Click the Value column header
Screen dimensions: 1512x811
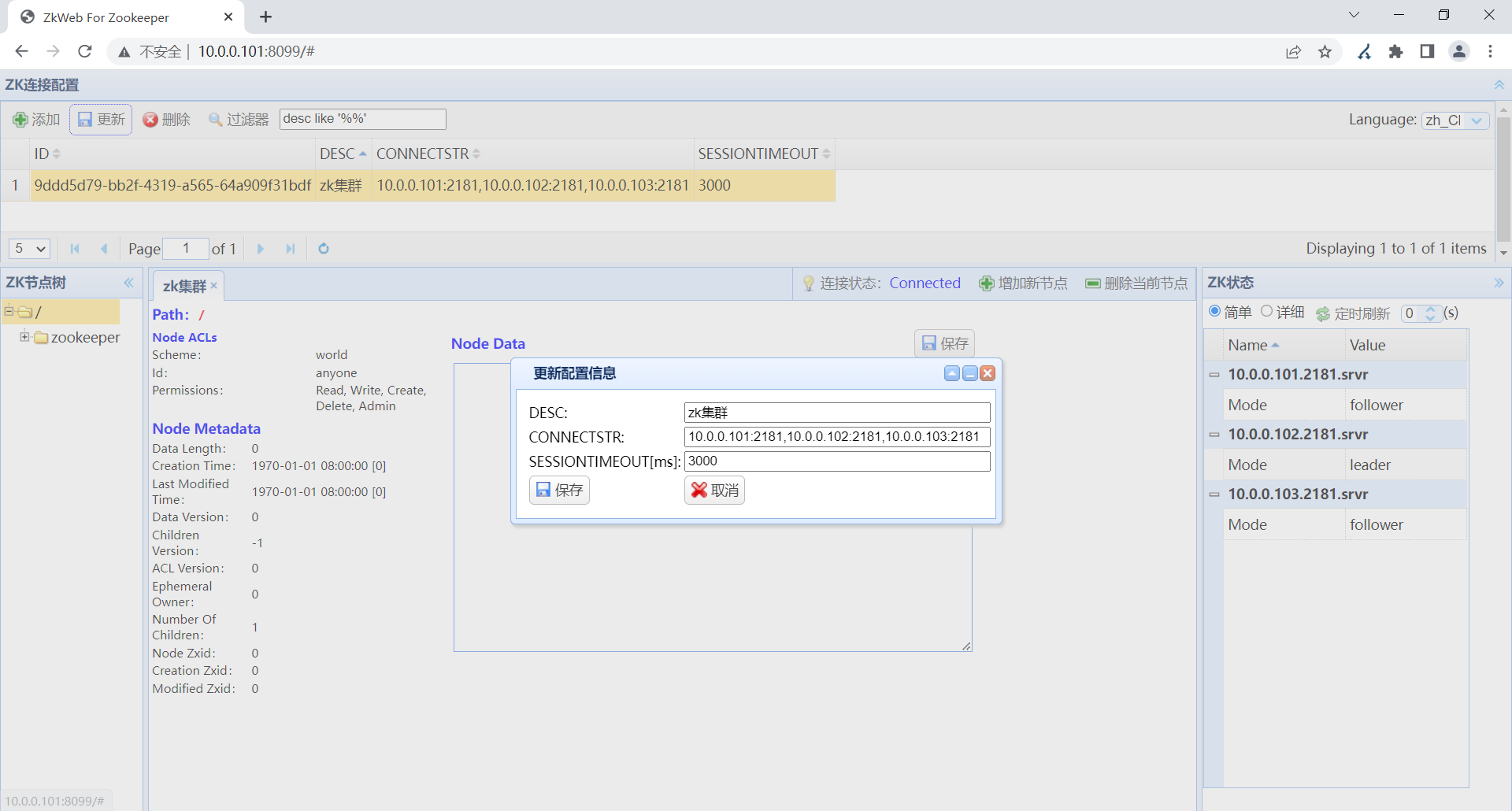(1406, 346)
